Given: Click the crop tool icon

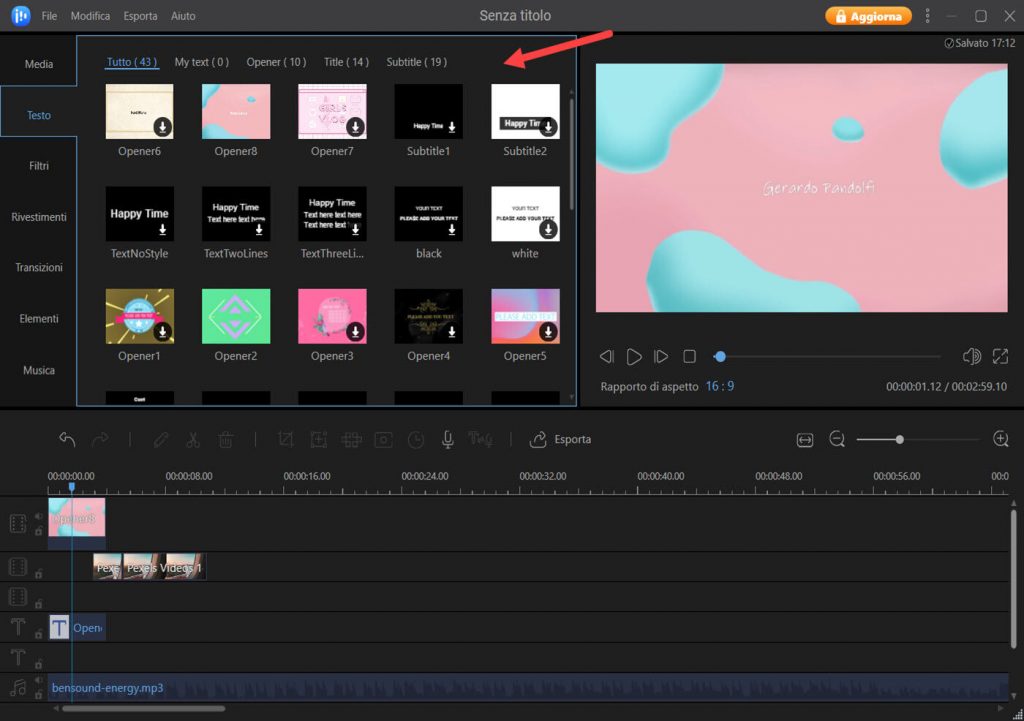Looking at the screenshot, I should coord(286,439).
